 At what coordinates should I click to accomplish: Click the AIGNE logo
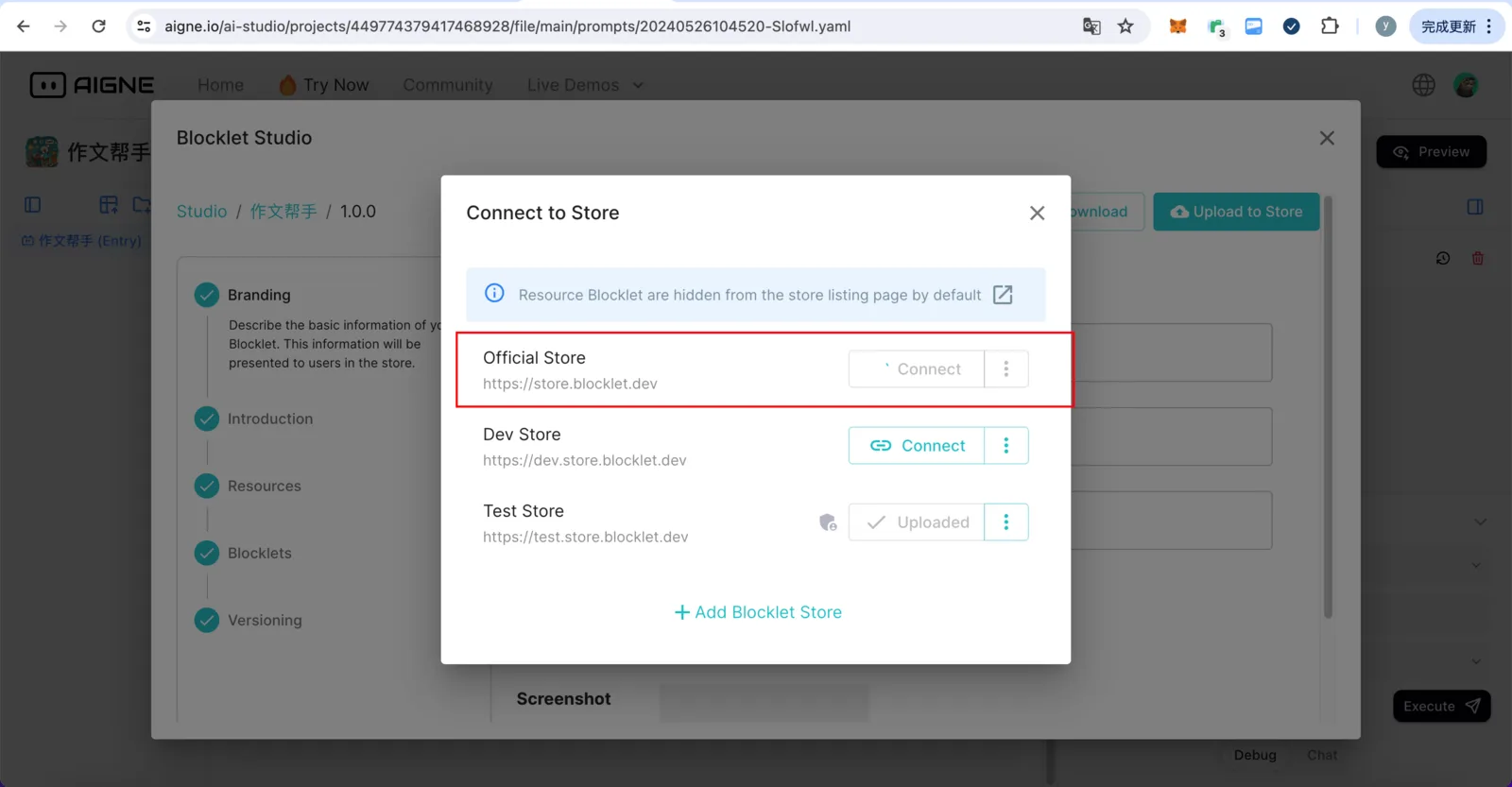tap(92, 85)
